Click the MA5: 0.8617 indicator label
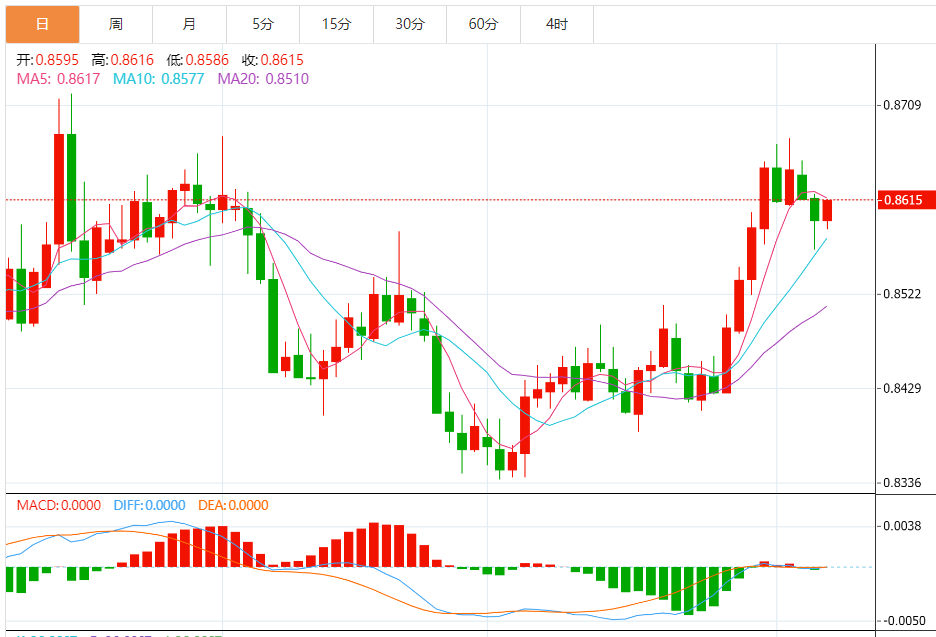936x637 pixels. coord(58,79)
